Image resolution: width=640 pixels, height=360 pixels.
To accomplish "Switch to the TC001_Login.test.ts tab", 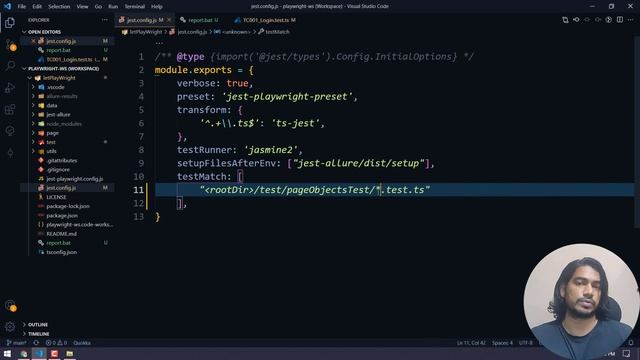I will pos(265,20).
